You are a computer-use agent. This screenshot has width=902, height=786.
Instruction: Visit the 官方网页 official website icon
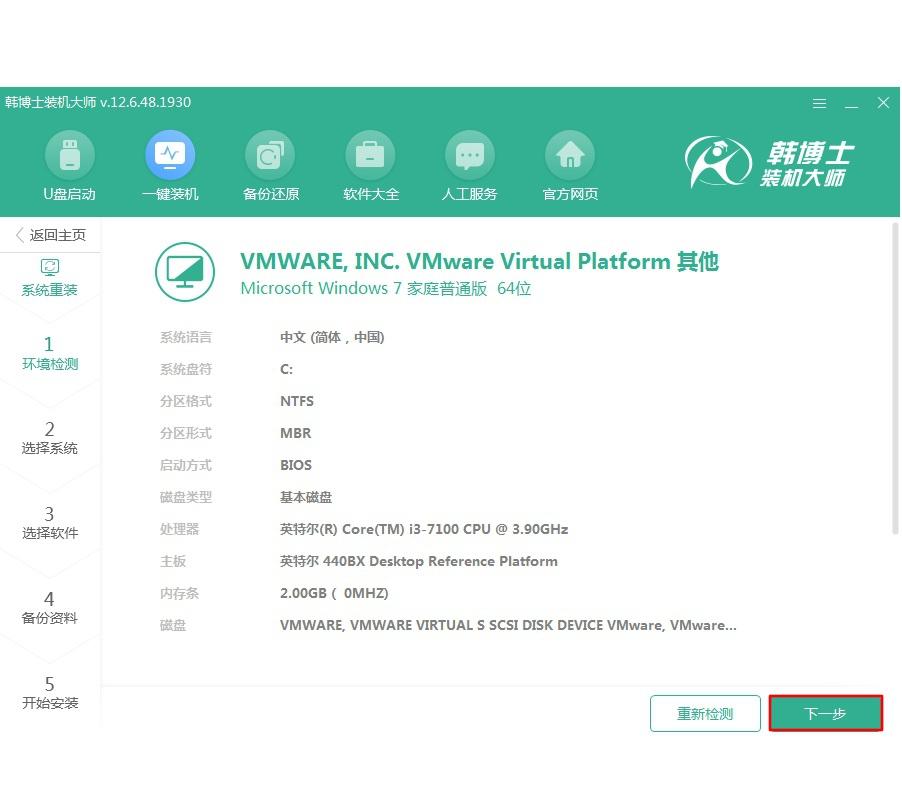[x=570, y=156]
